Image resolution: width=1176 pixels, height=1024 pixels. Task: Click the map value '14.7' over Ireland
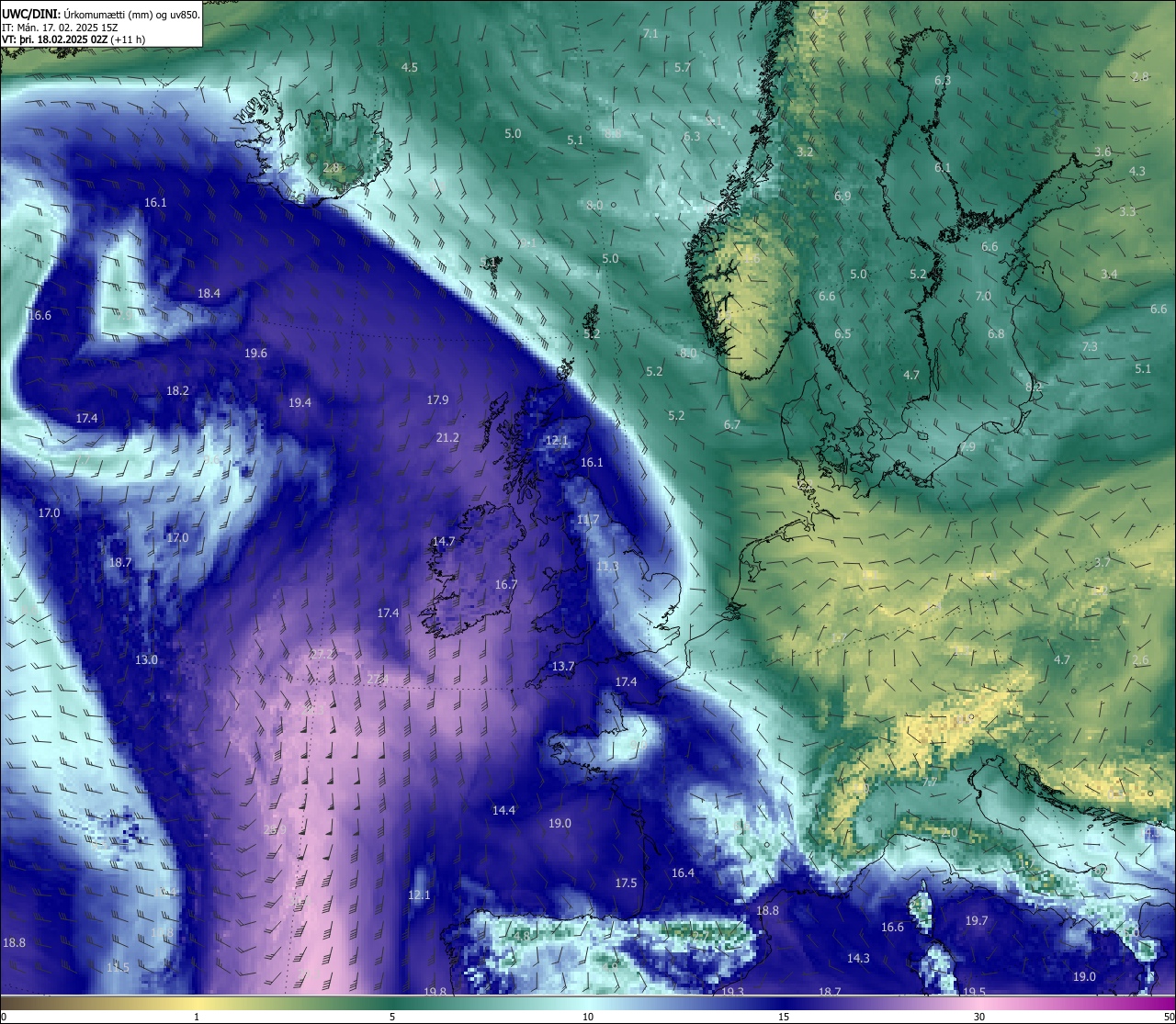point(444,542)
